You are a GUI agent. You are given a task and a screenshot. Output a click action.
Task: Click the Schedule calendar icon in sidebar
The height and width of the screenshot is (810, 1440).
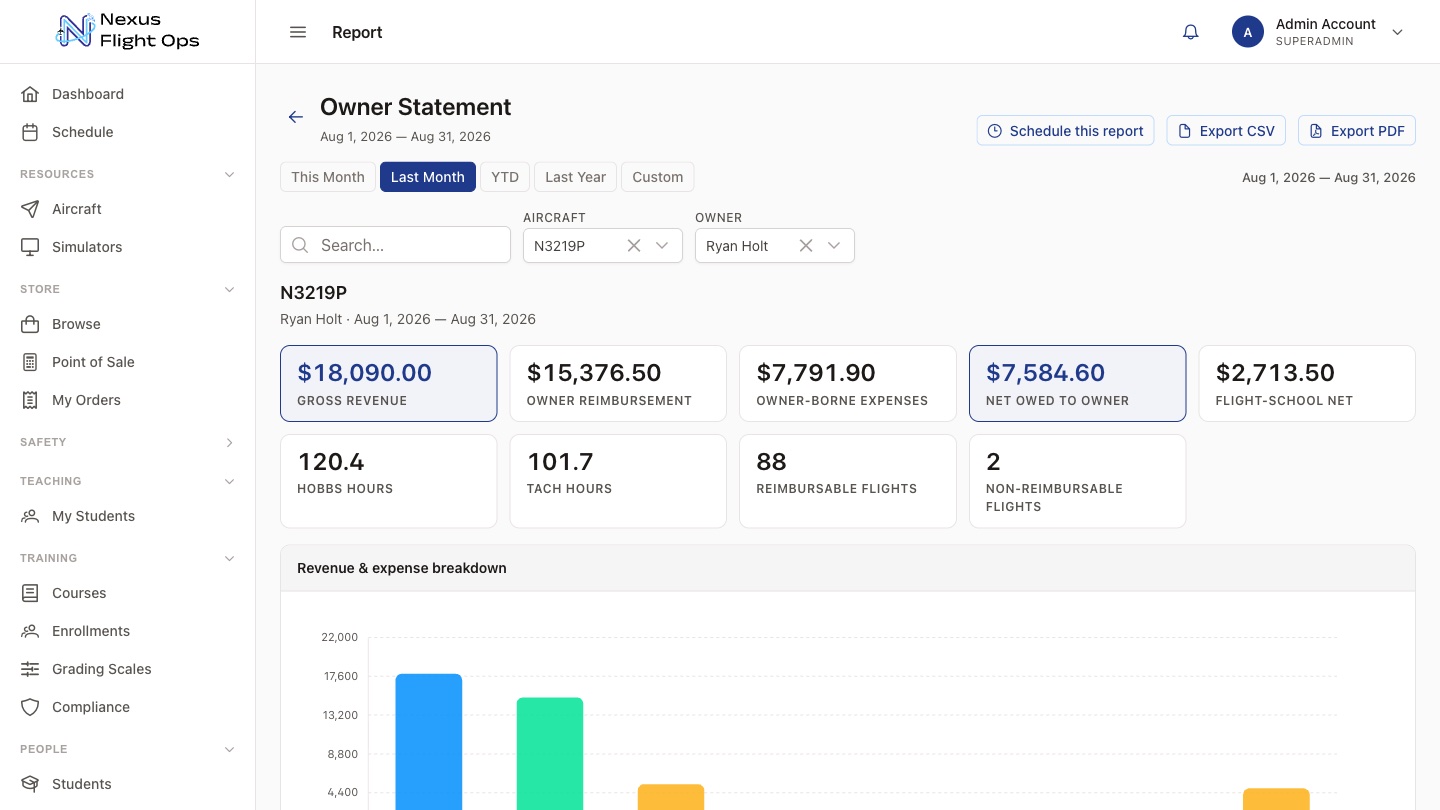pyautogui.click(x=31, y=132)
